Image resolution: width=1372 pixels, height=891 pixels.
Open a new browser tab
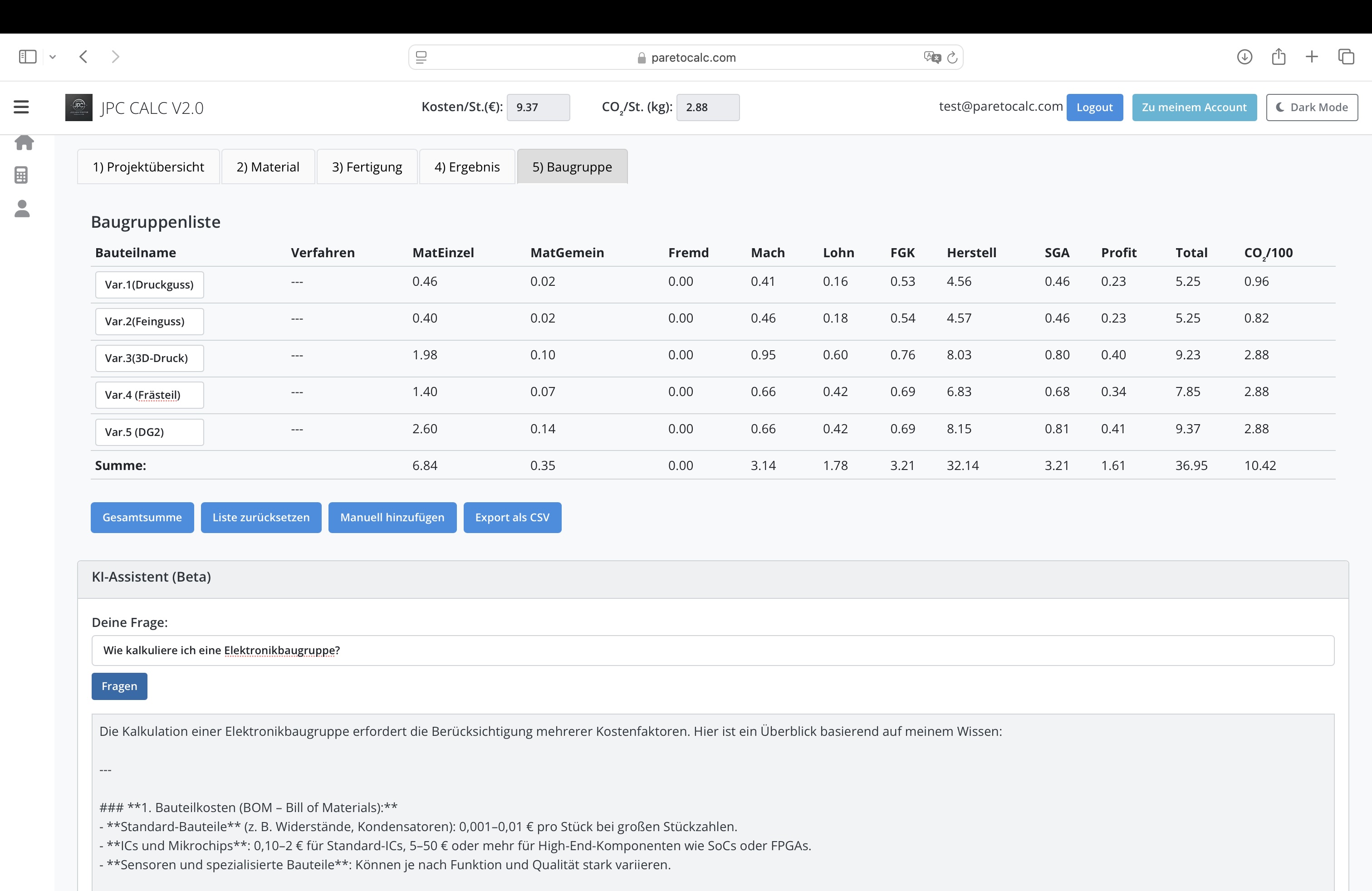click(x=1312, y=56)
